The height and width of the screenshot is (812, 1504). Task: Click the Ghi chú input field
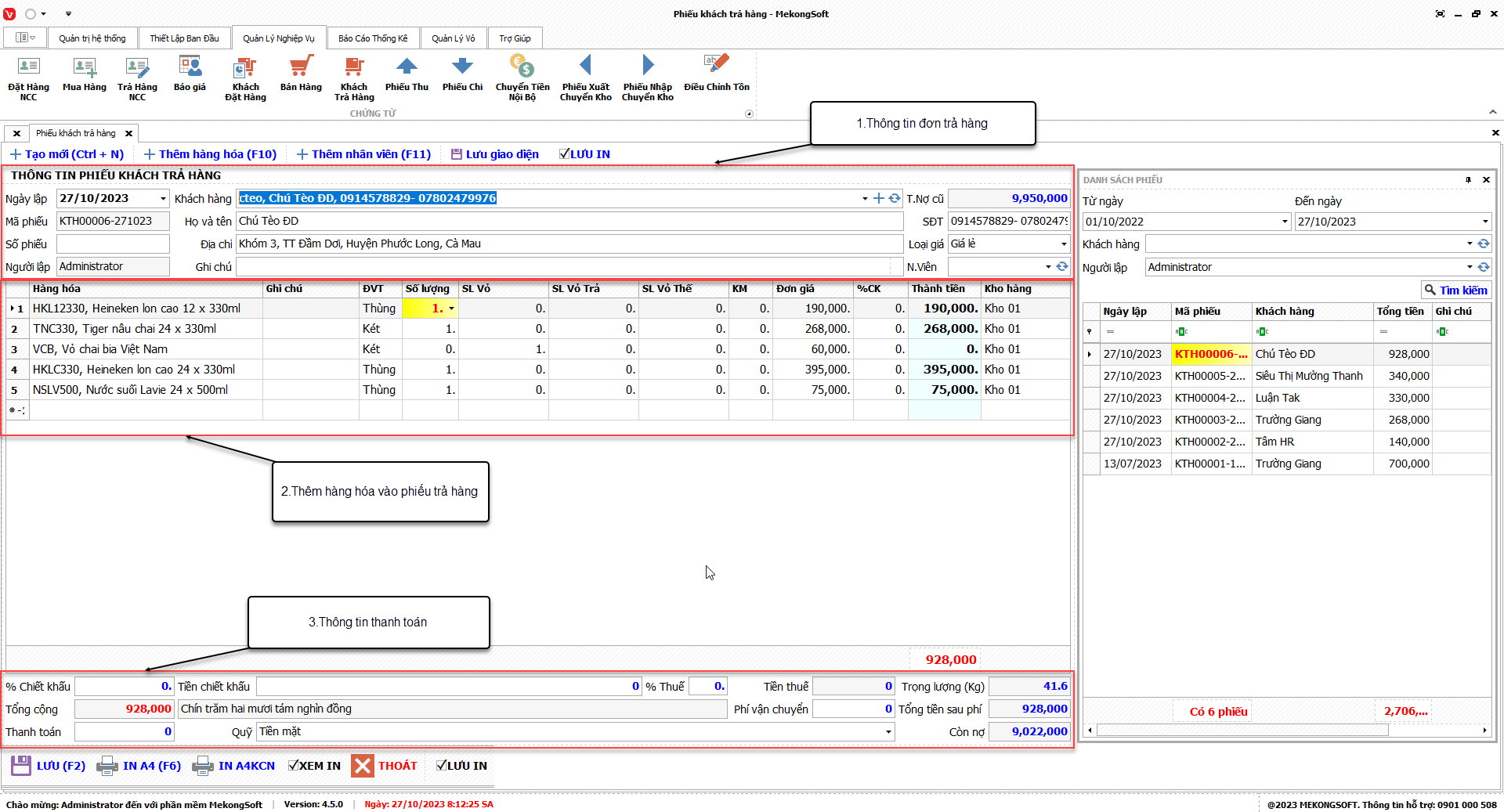pos(564,267)
